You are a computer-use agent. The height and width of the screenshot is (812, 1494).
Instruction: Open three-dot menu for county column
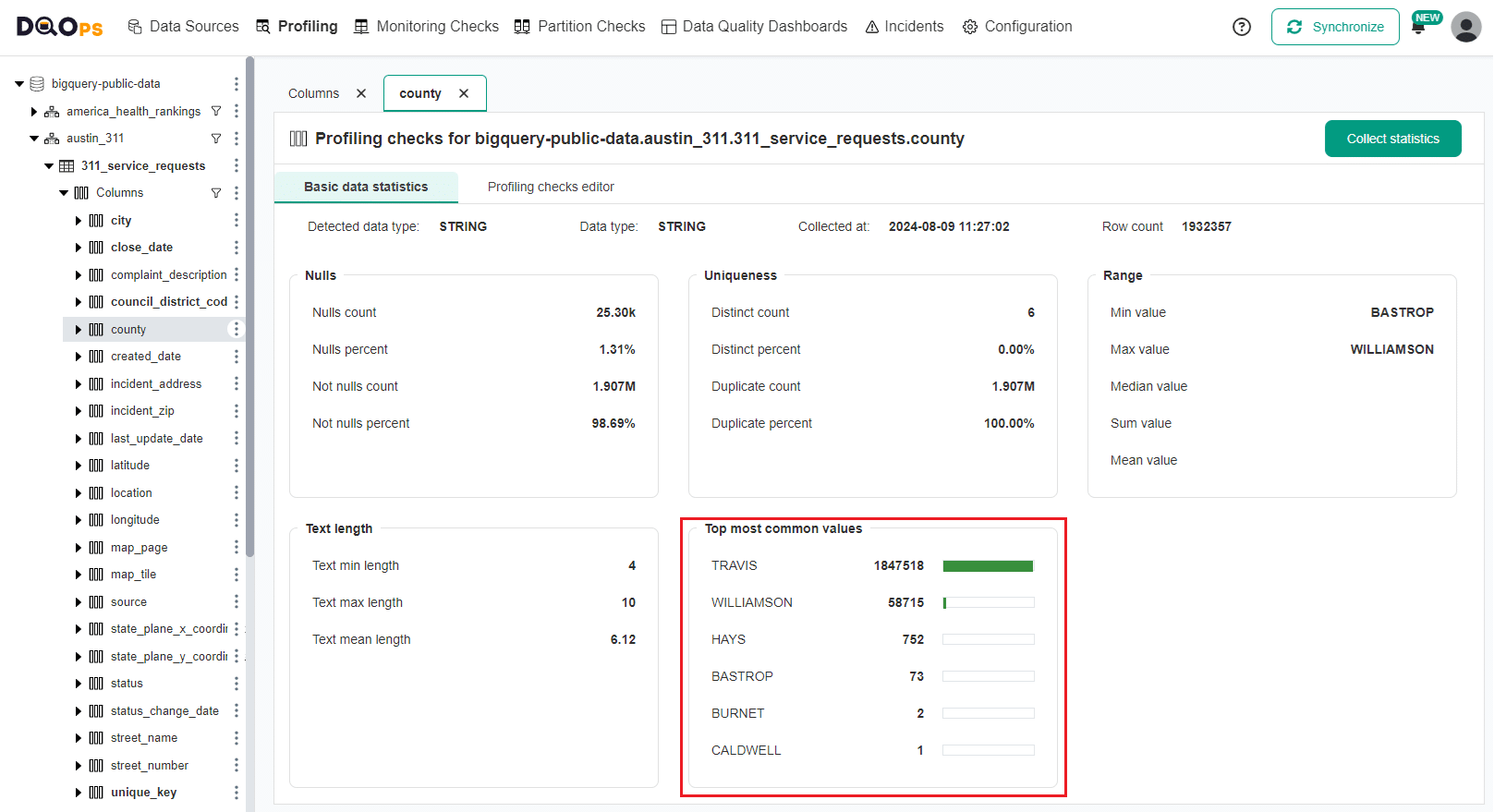237,329
